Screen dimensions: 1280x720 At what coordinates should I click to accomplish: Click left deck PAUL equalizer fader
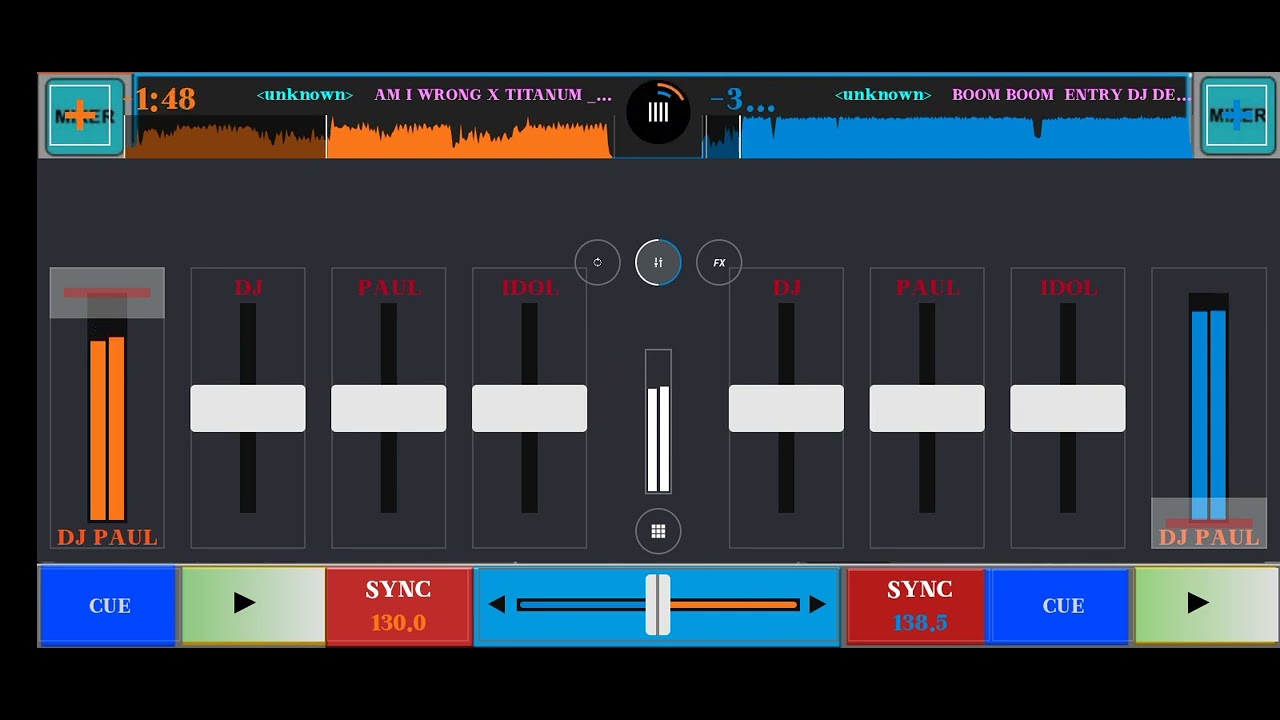pyautogui.click(x=389, y=408)
